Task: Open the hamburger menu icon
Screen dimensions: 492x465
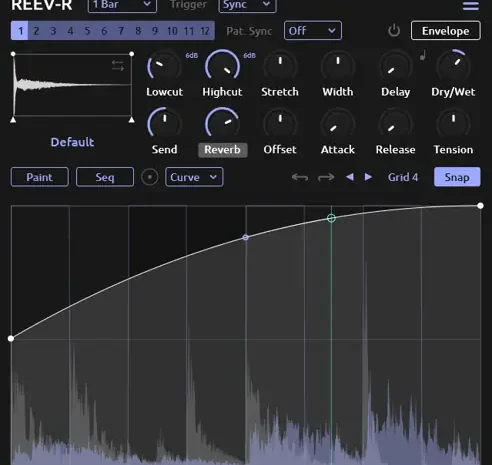Action: point(471,5)
